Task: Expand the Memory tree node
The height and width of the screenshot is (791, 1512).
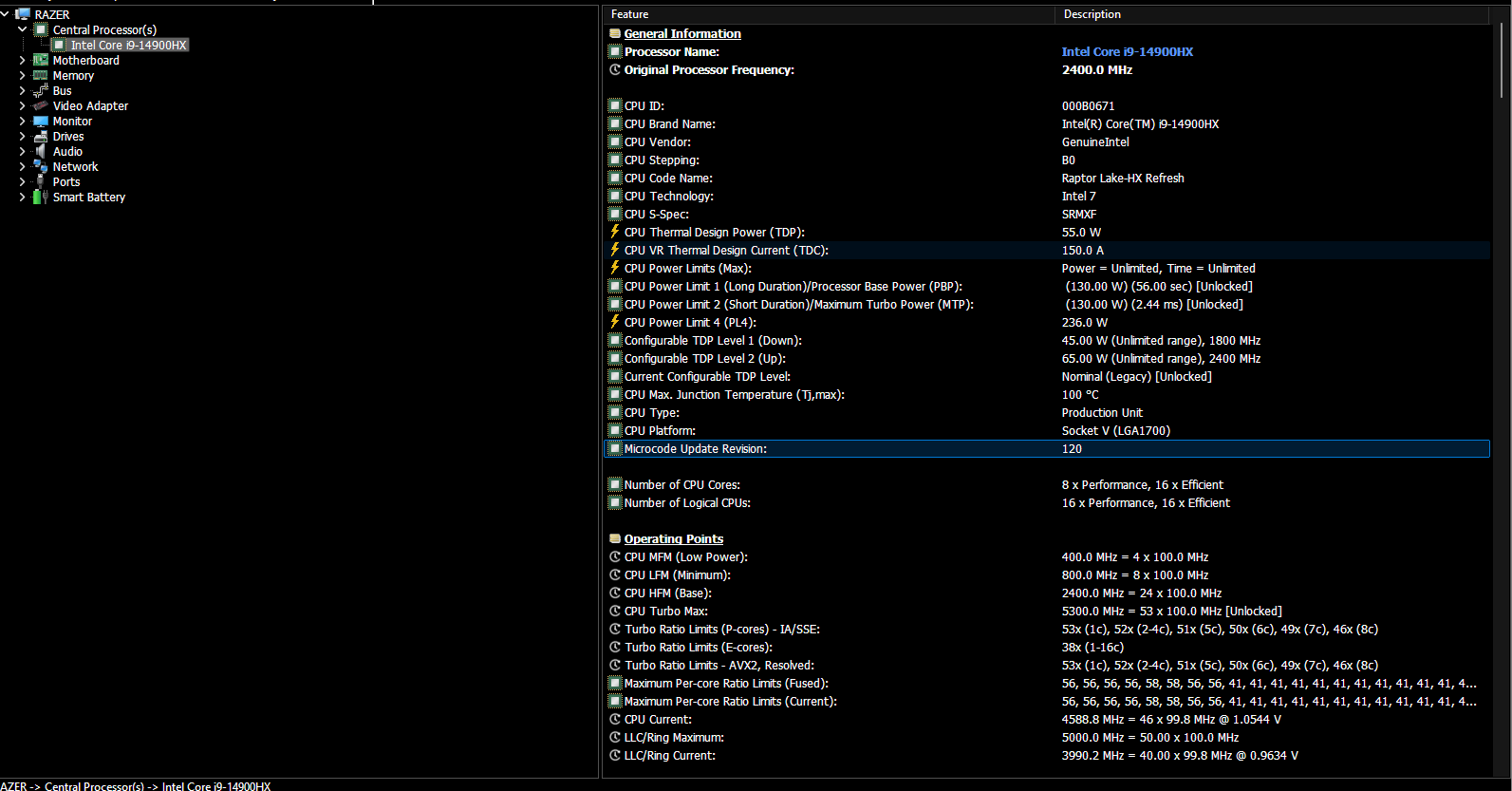Action: [x=23, y=75]
